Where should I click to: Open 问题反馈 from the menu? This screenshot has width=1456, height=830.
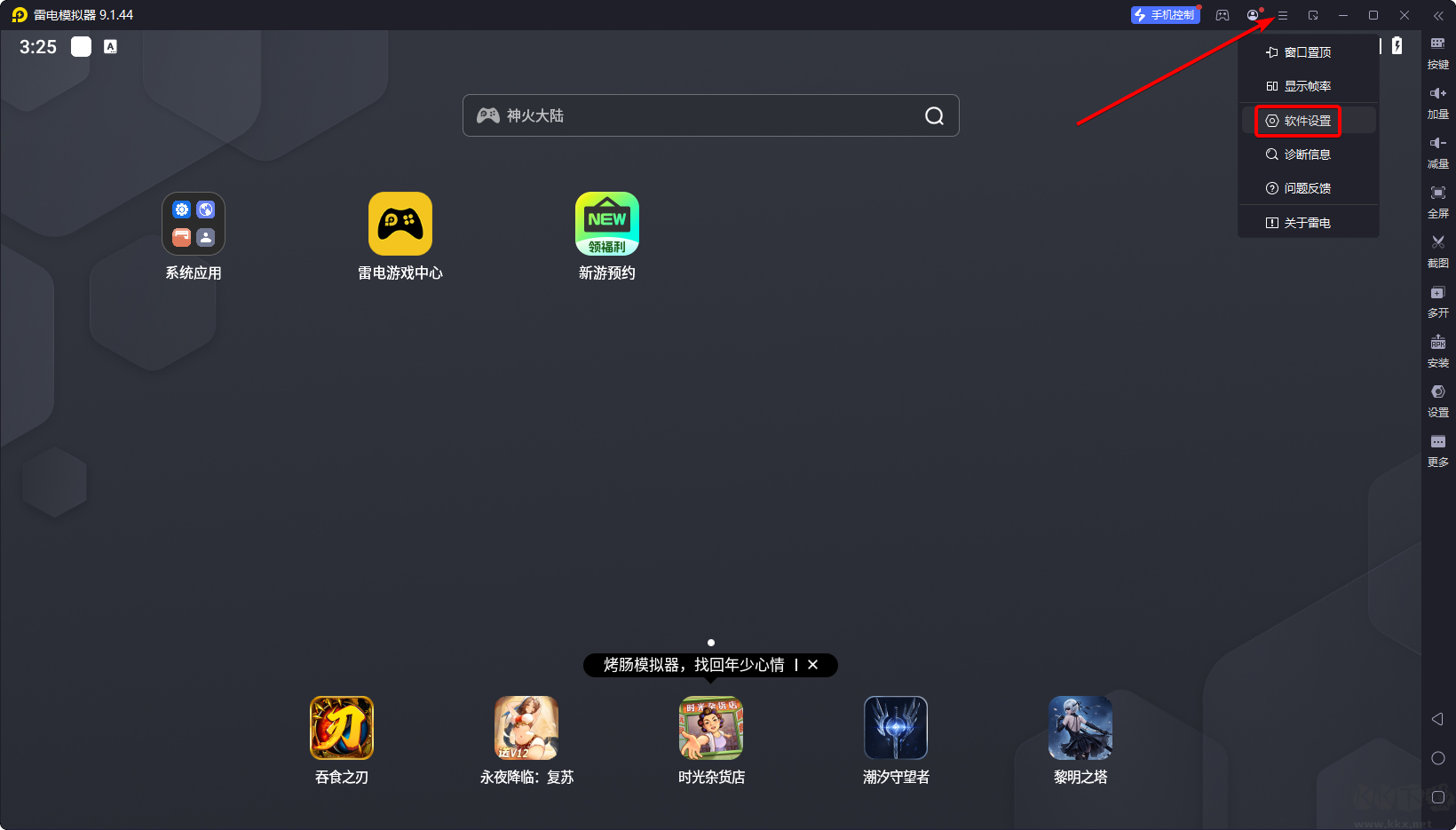pos(1309,188)
